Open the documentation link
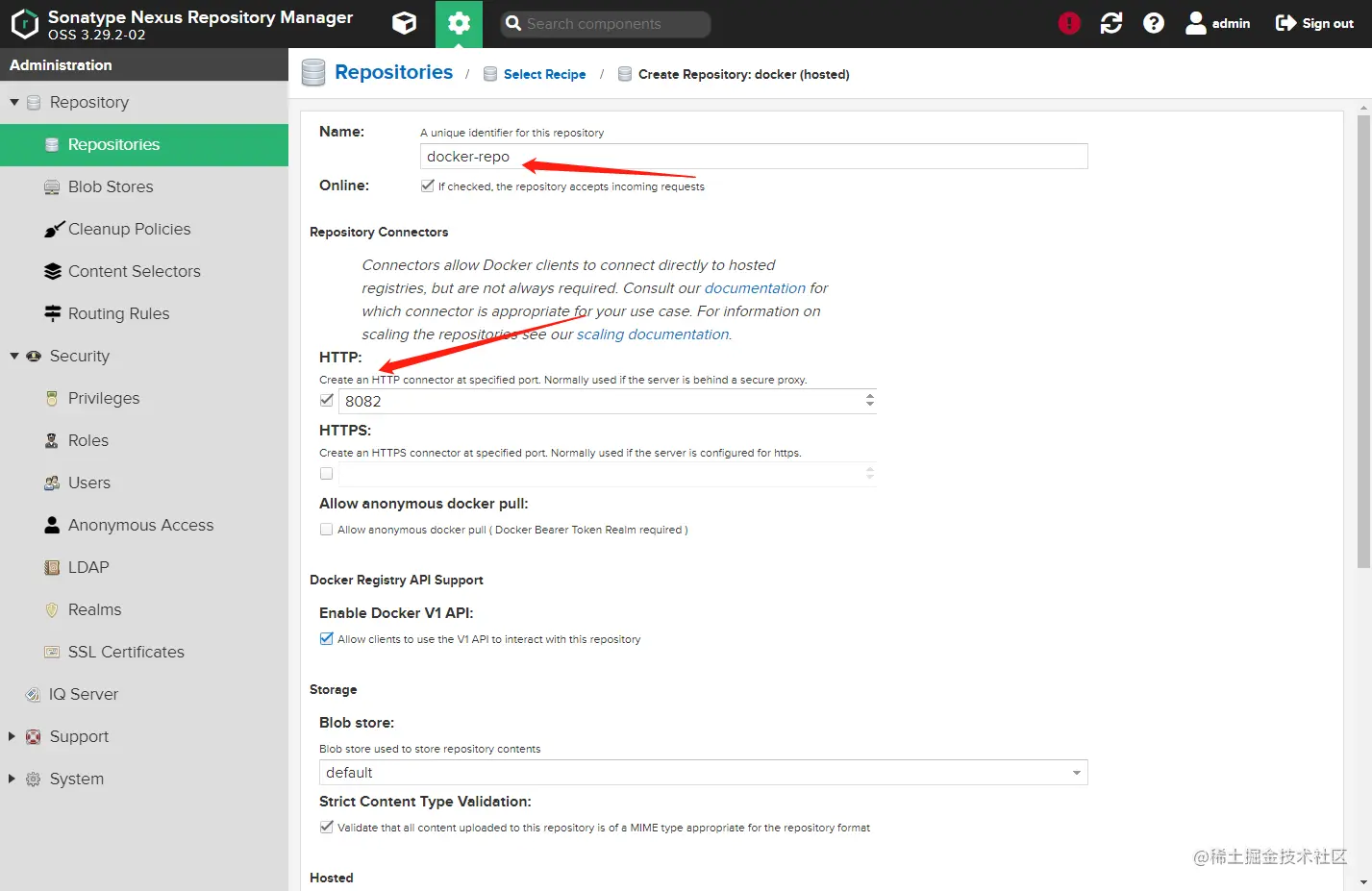The image size is (1372, 891). click(755, 288)
